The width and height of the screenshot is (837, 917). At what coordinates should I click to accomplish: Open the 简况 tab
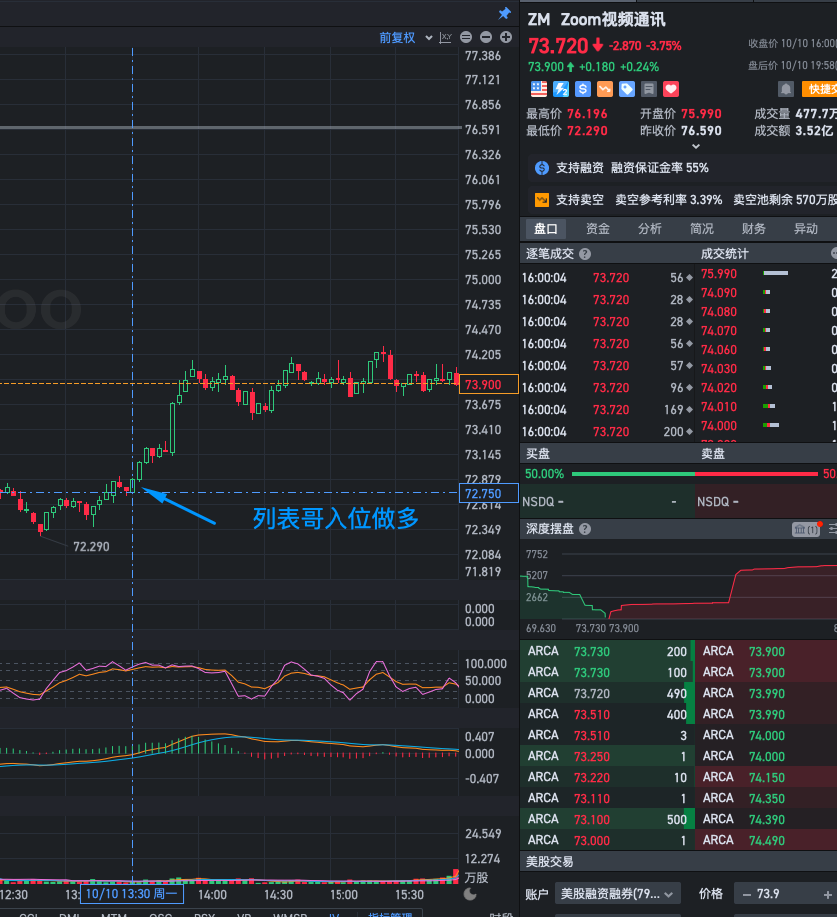702,229
